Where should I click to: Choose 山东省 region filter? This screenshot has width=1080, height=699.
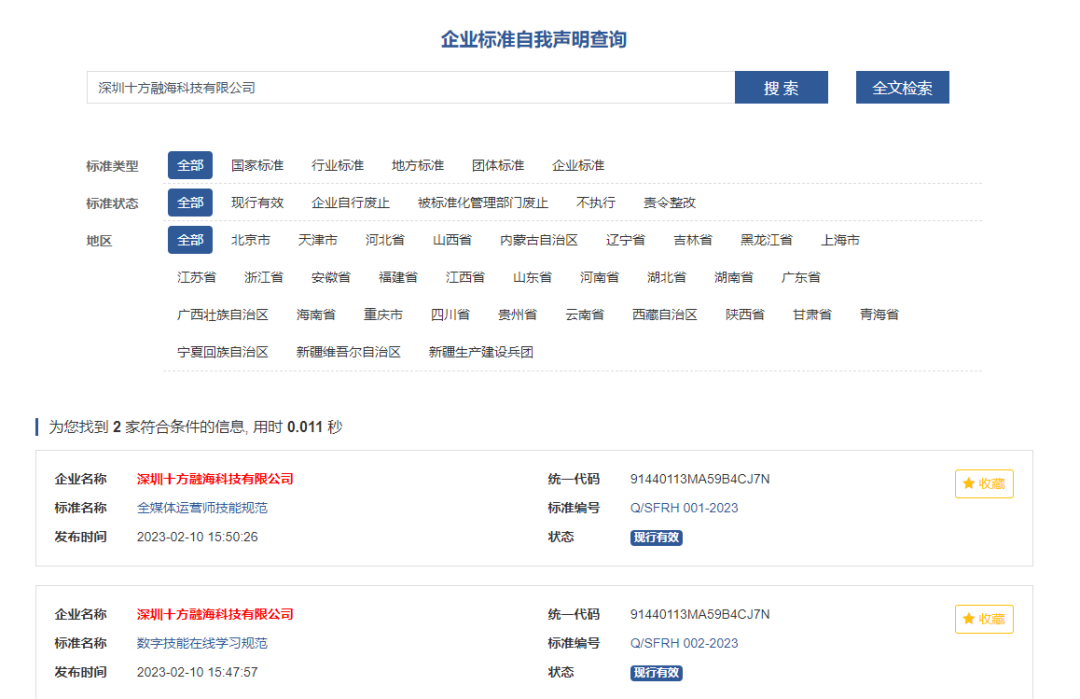point(532,277)
